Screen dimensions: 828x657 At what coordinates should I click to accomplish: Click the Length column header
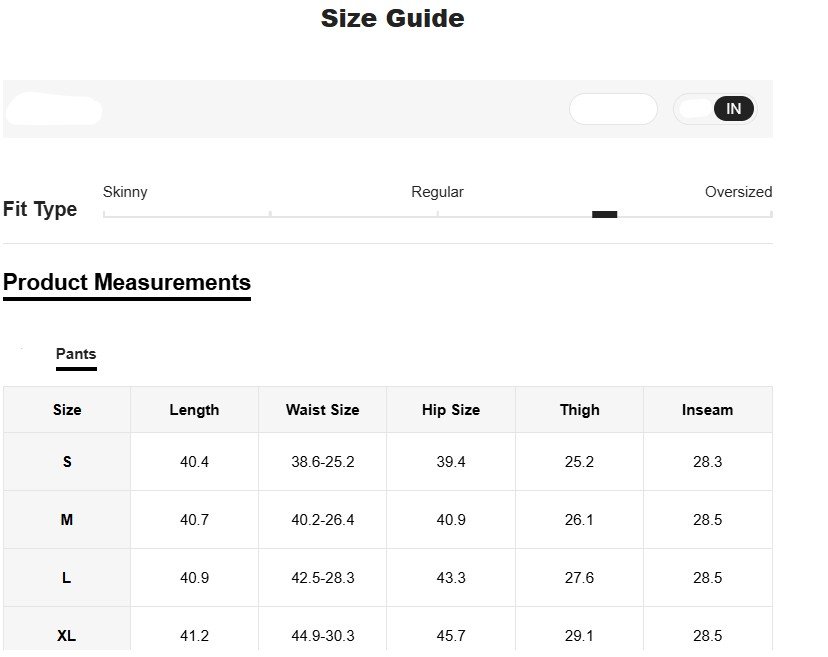(x=194, y=410)
